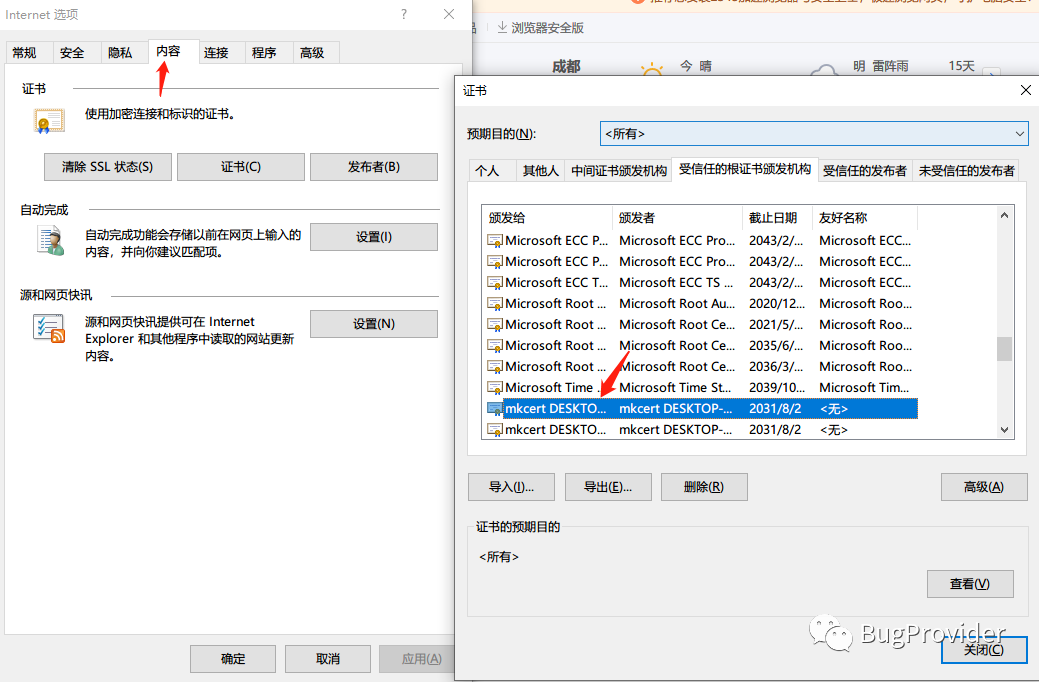Click the certificate list scrollbar thumb
Screen dimensions: 1039x682
[1005, 349]
